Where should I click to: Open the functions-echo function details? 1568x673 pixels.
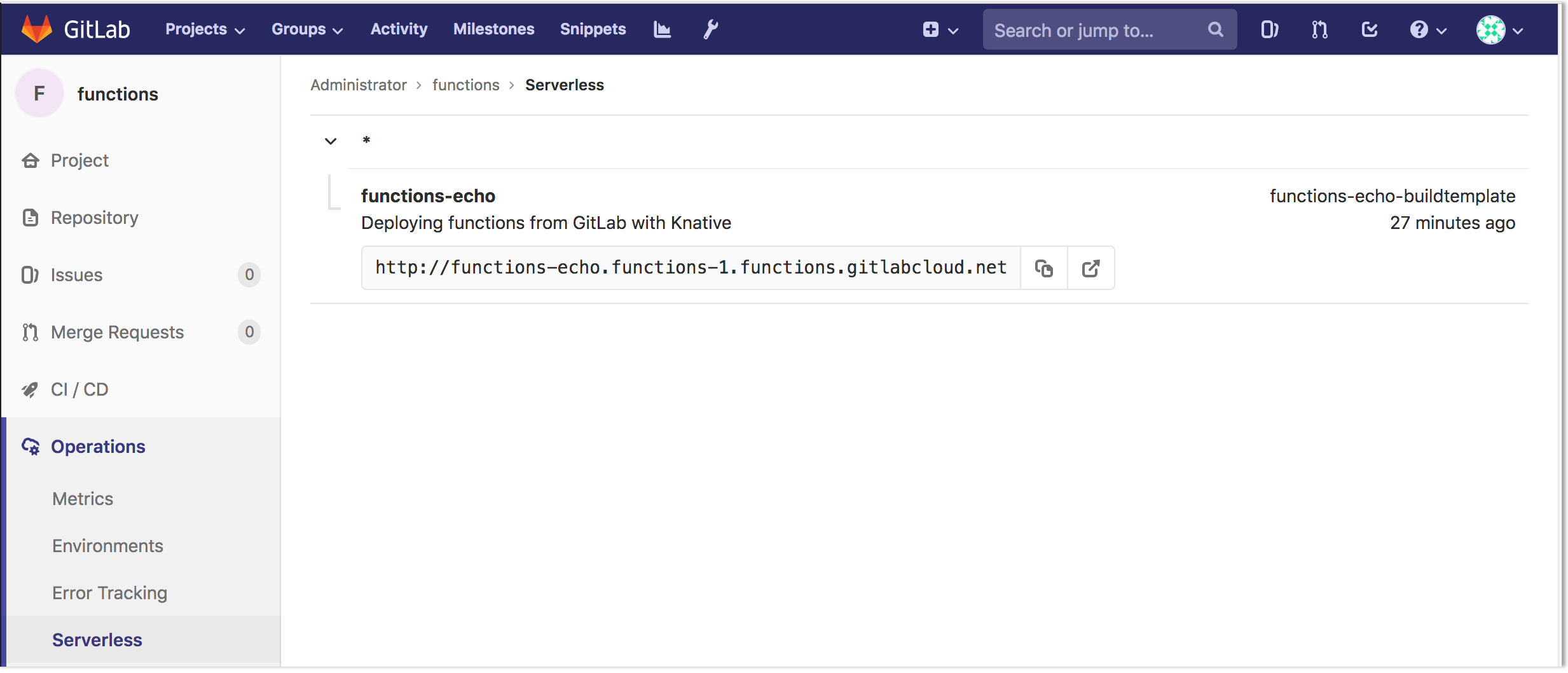click(x=427, y=196)
